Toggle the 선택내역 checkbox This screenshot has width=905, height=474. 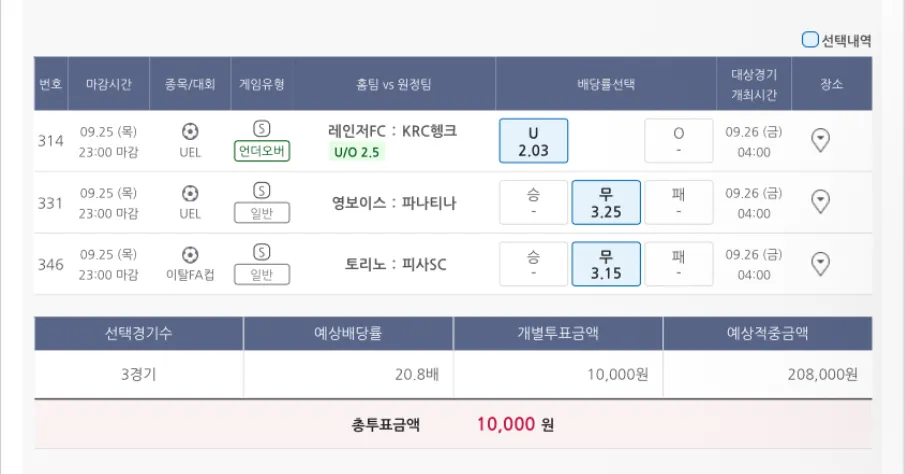810,41
